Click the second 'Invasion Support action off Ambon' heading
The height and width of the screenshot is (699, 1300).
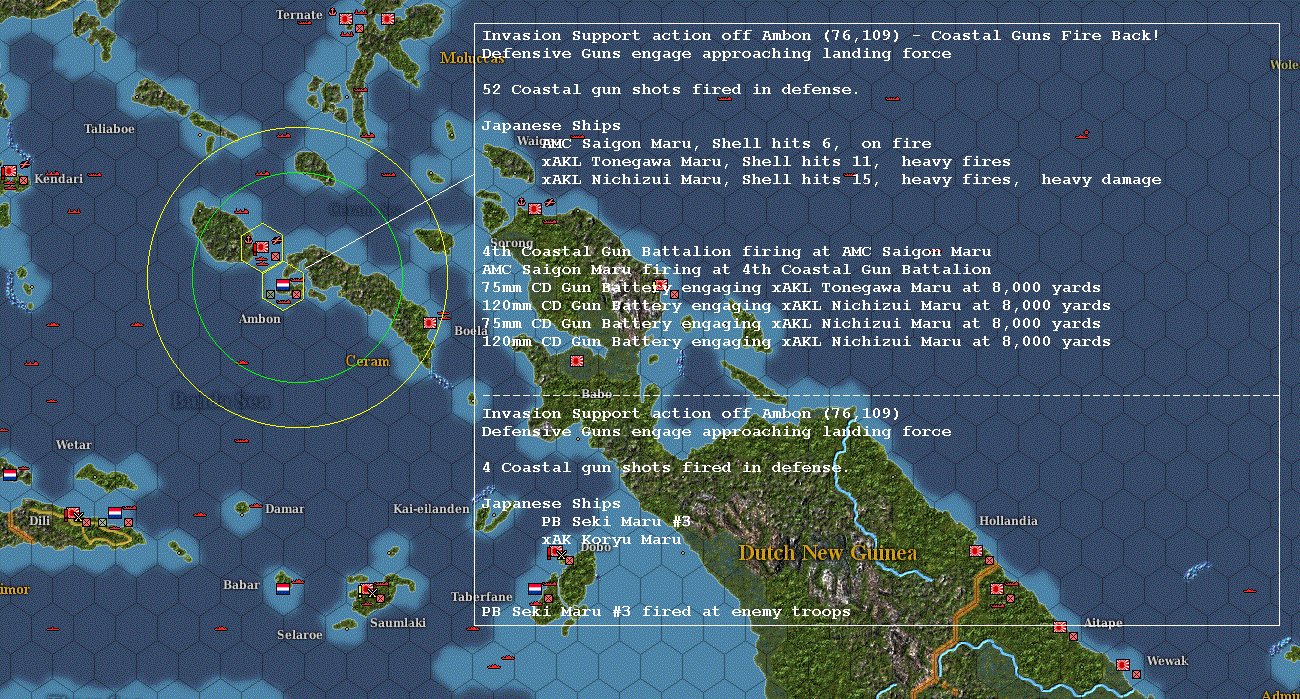pos(691,413)
